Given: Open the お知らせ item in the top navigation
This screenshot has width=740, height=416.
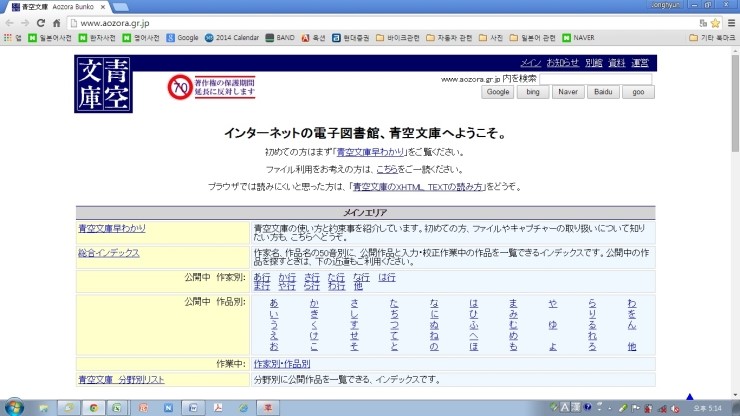Looking at the screenshot, I should point(563,63).
